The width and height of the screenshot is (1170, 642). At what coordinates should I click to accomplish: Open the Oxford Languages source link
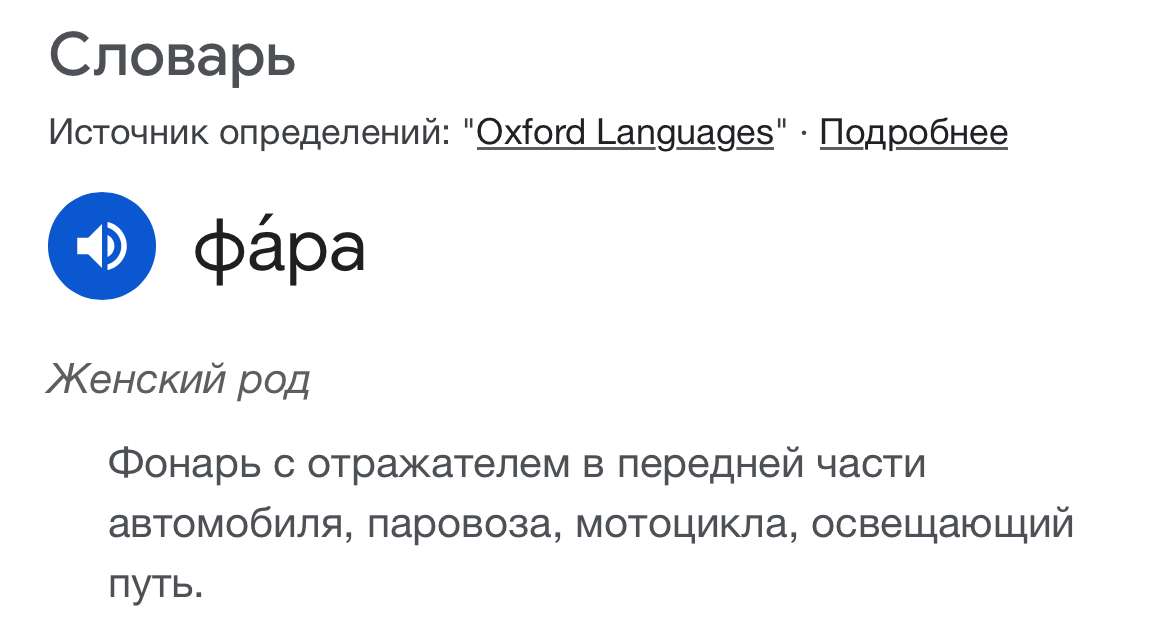pos(625,133)
